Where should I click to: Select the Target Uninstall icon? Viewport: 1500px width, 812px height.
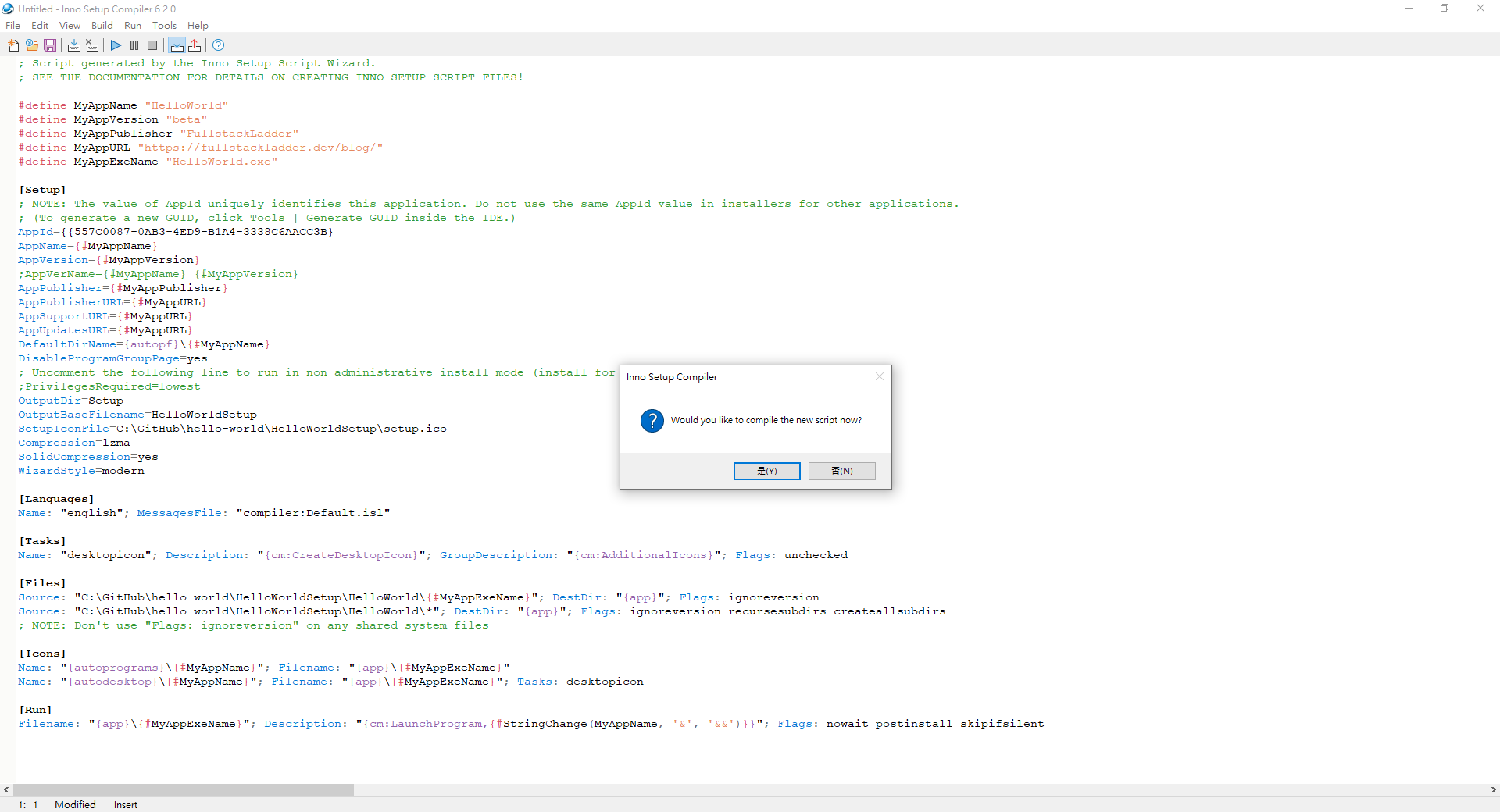[195, 45]
